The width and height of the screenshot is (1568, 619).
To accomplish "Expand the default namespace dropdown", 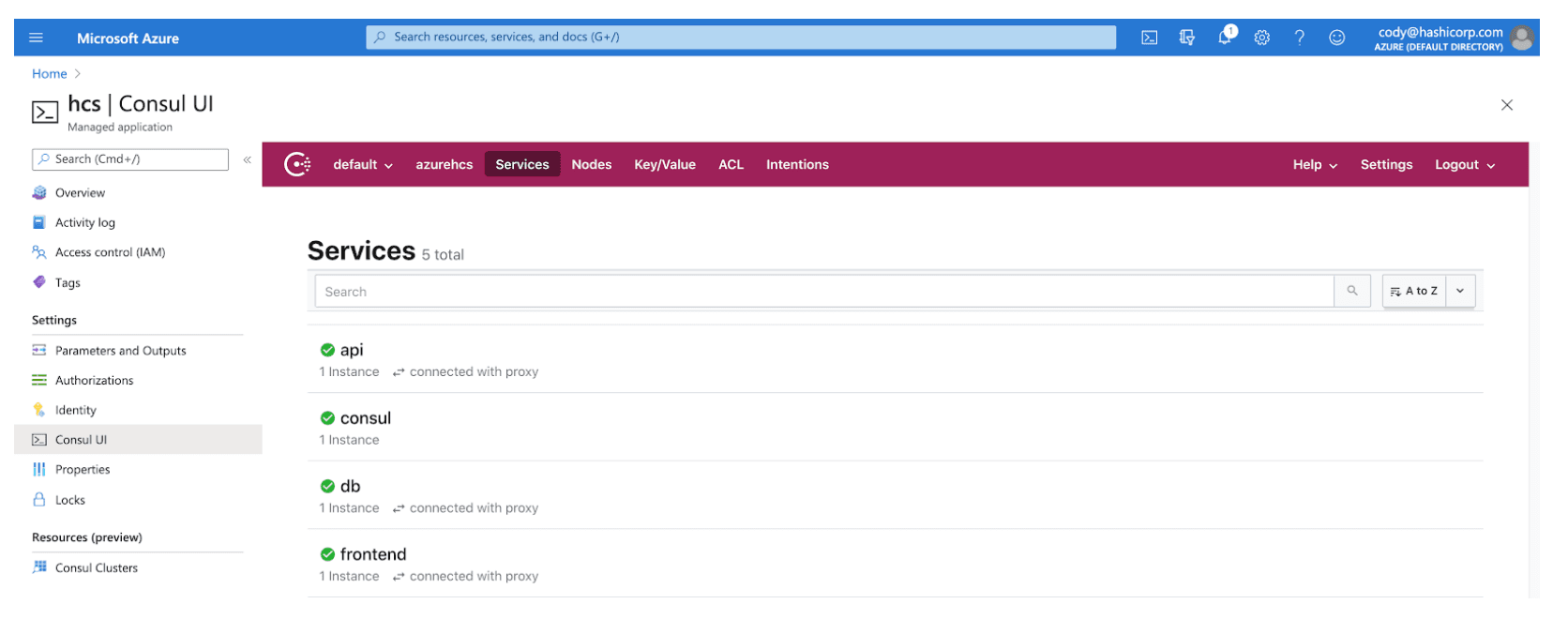I will (x=363, y=165).
